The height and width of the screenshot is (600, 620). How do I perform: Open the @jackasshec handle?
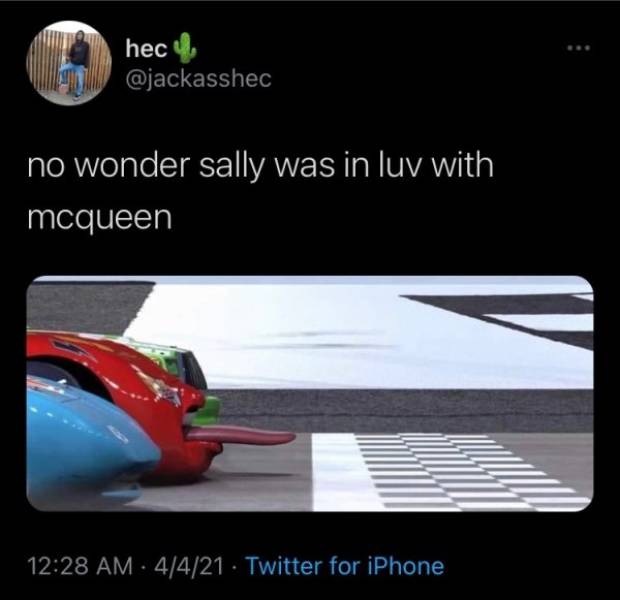(x=198, y=79)
